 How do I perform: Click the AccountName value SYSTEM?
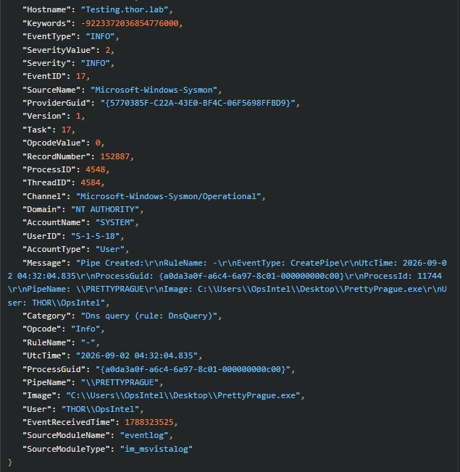115,223
